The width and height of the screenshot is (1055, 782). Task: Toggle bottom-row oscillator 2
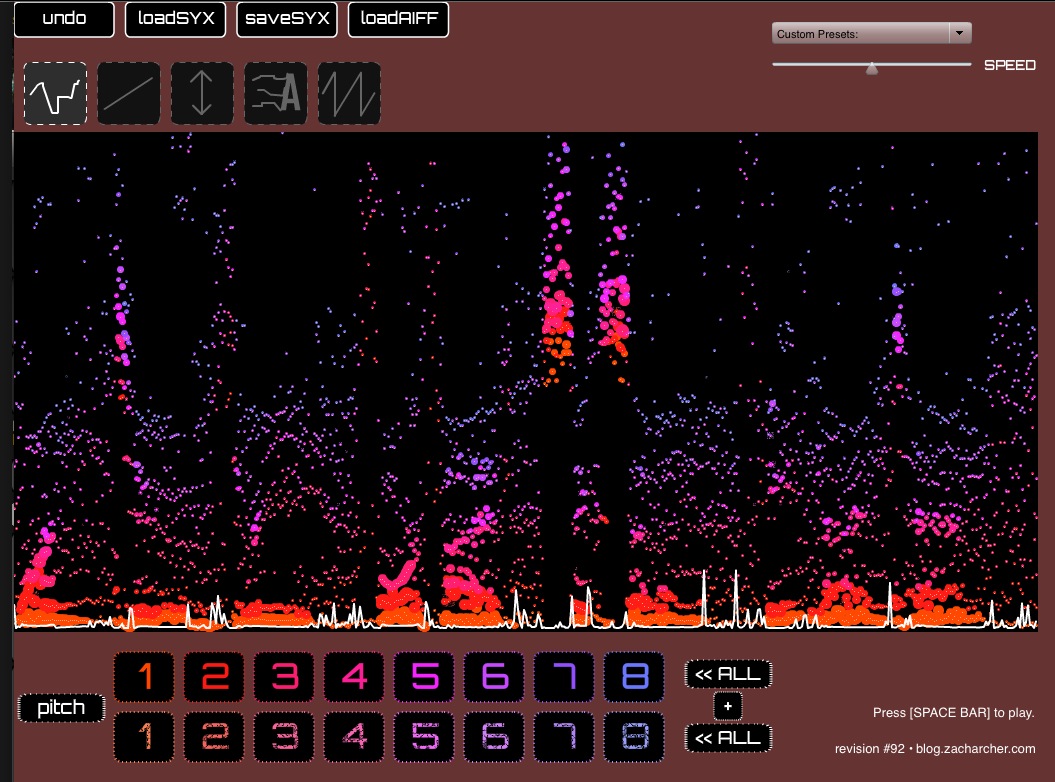pyautogui.click(x=214, y=737)
